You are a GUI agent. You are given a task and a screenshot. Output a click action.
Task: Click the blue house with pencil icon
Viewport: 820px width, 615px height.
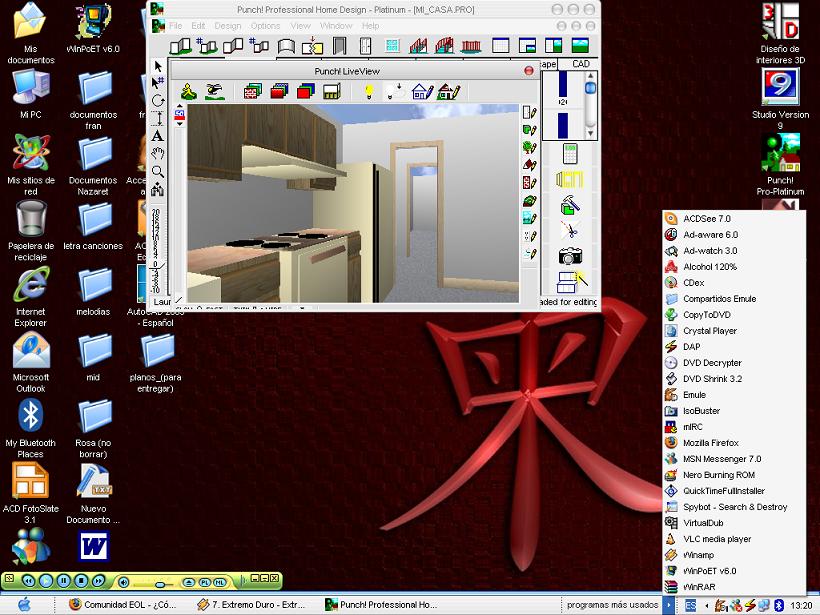(423, 92)
